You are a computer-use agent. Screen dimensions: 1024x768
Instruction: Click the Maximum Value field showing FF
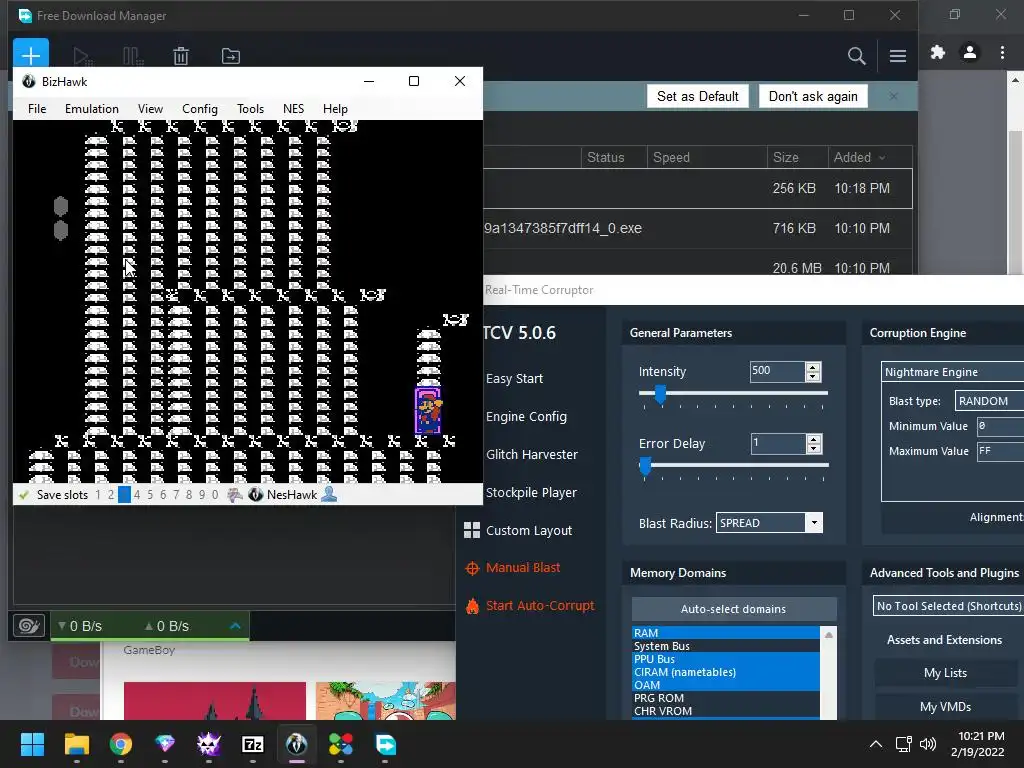click(x=1000, y=451)
